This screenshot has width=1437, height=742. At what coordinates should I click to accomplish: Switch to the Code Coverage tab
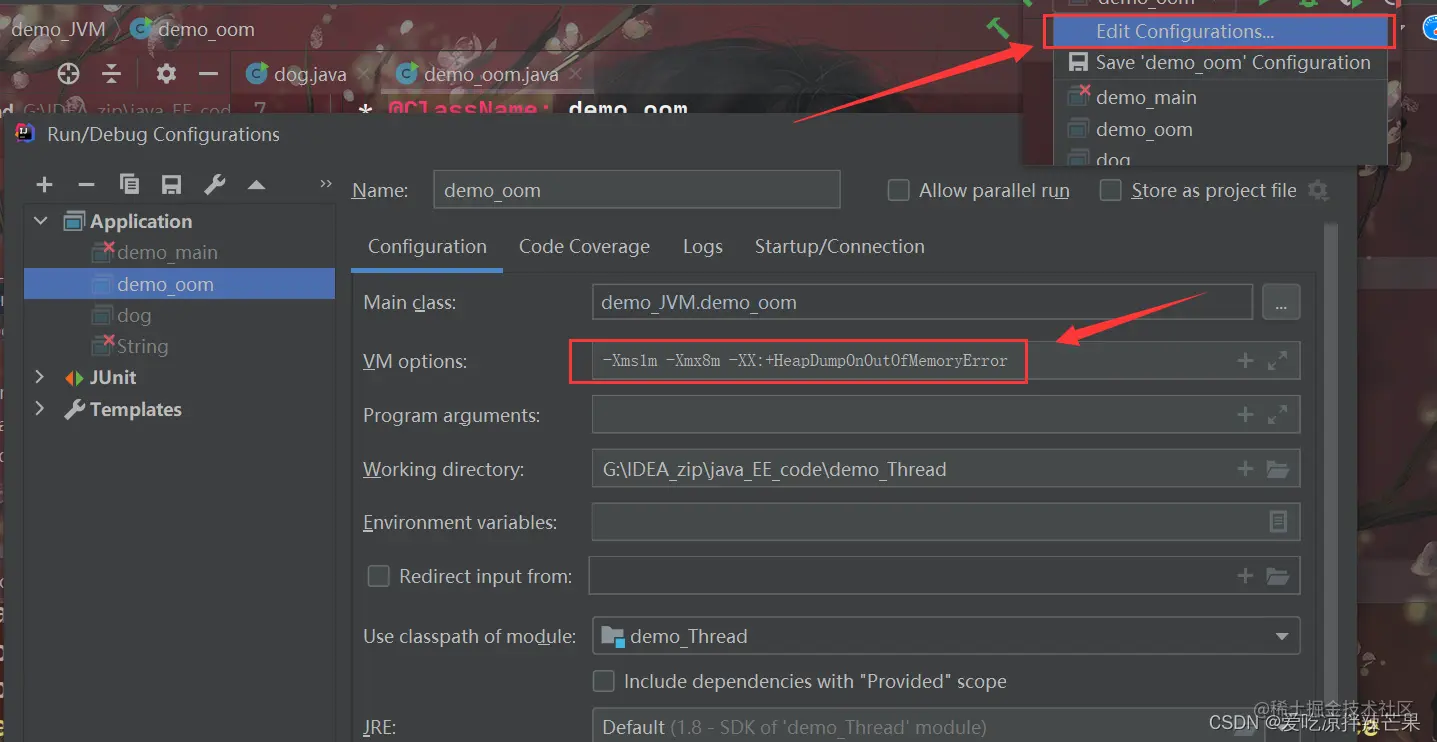(584, 246)
